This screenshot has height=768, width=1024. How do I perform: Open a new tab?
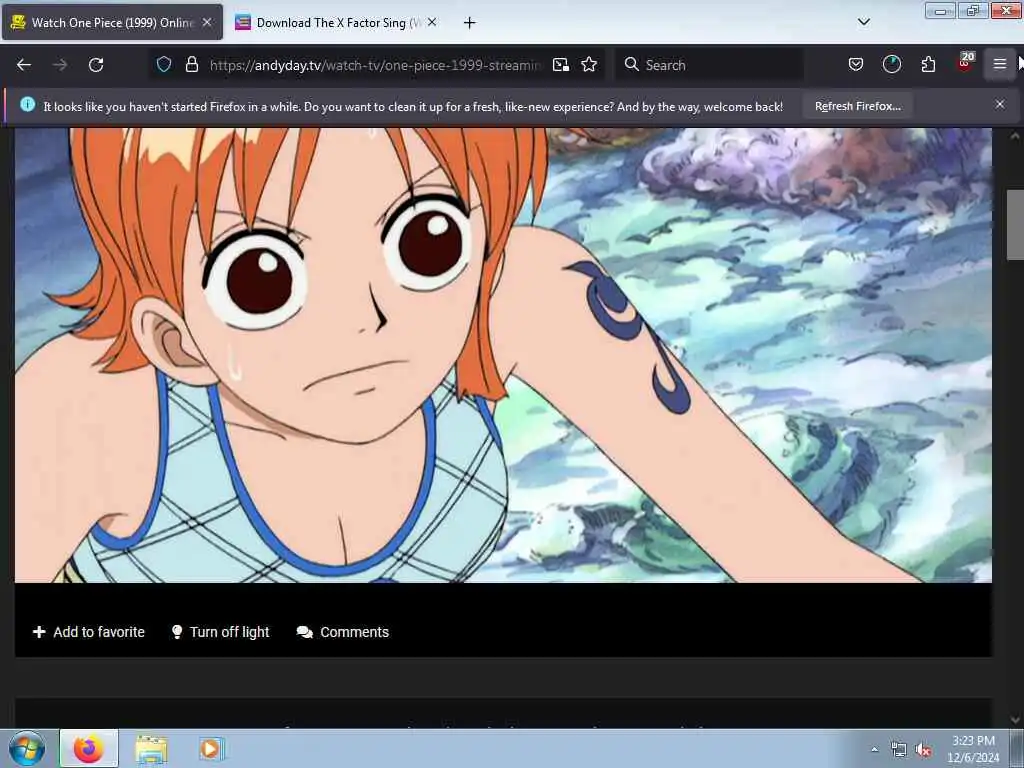pyautogui.click(x=470, y=23)
